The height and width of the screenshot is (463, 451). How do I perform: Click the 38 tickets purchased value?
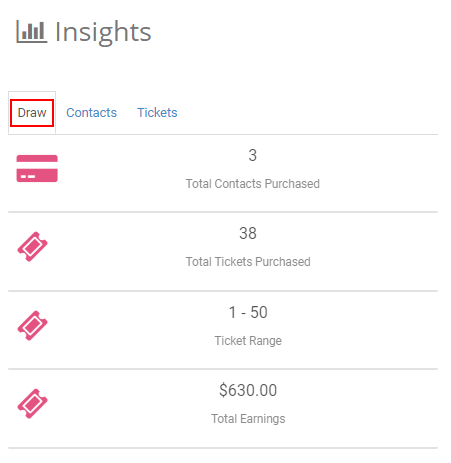(248, 233)
